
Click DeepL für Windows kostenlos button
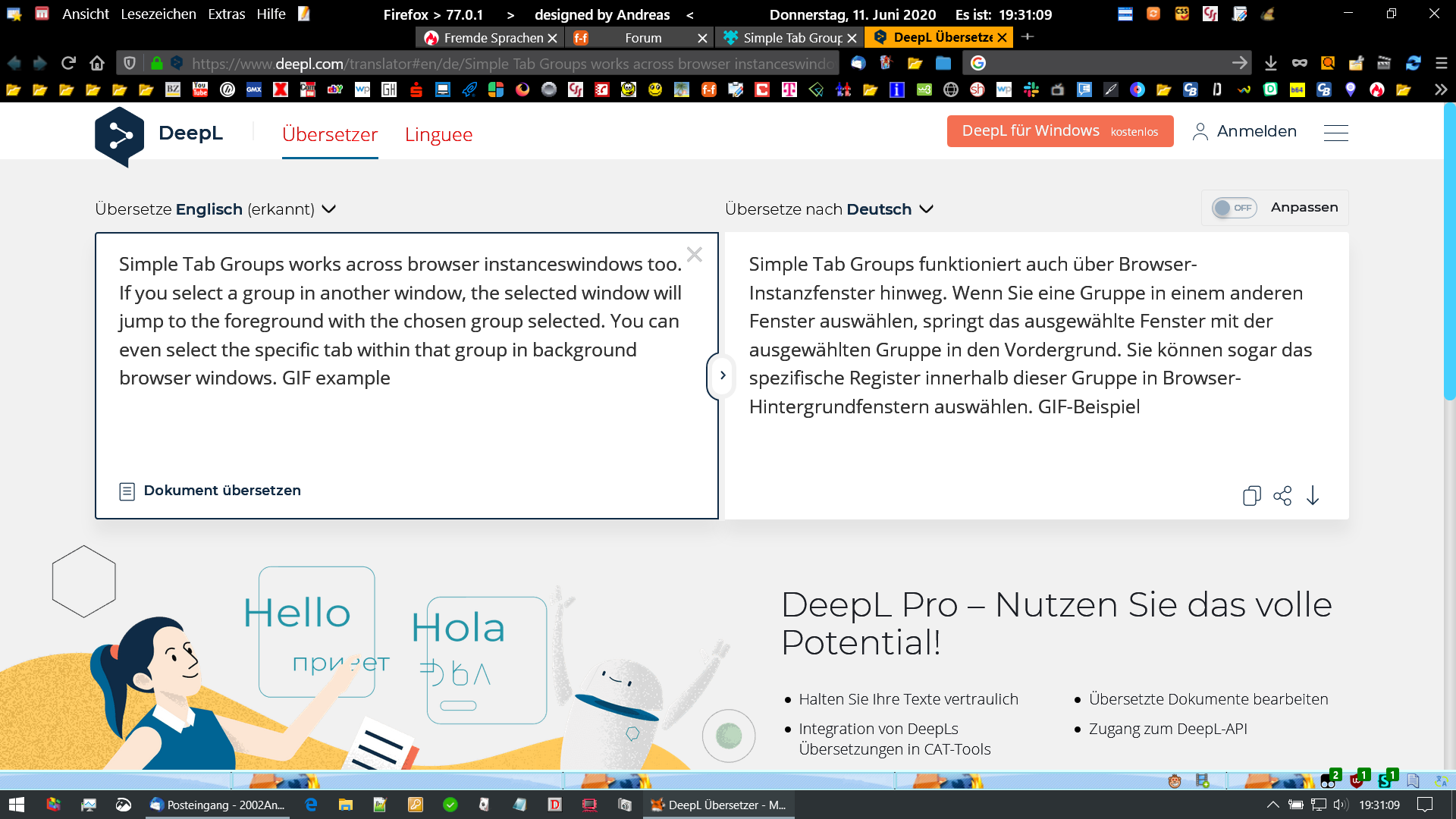point(1059,131)
